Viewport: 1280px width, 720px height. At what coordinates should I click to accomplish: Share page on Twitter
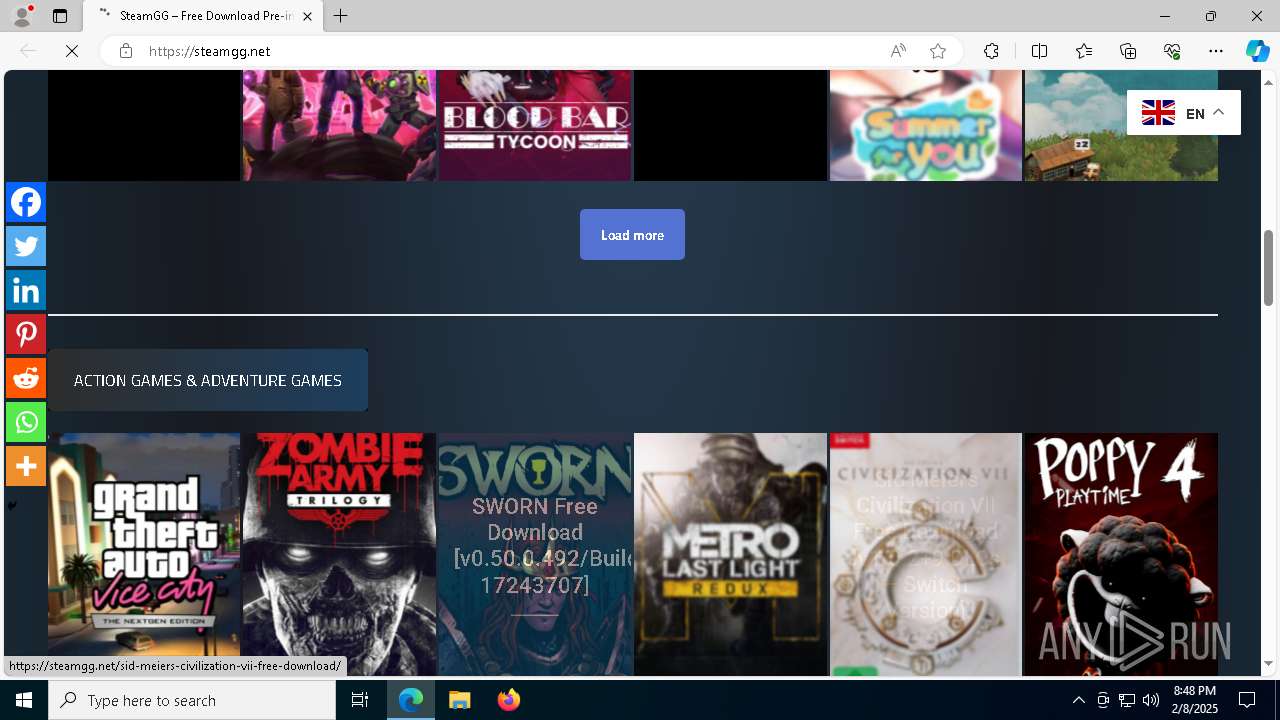pos(26,246)
